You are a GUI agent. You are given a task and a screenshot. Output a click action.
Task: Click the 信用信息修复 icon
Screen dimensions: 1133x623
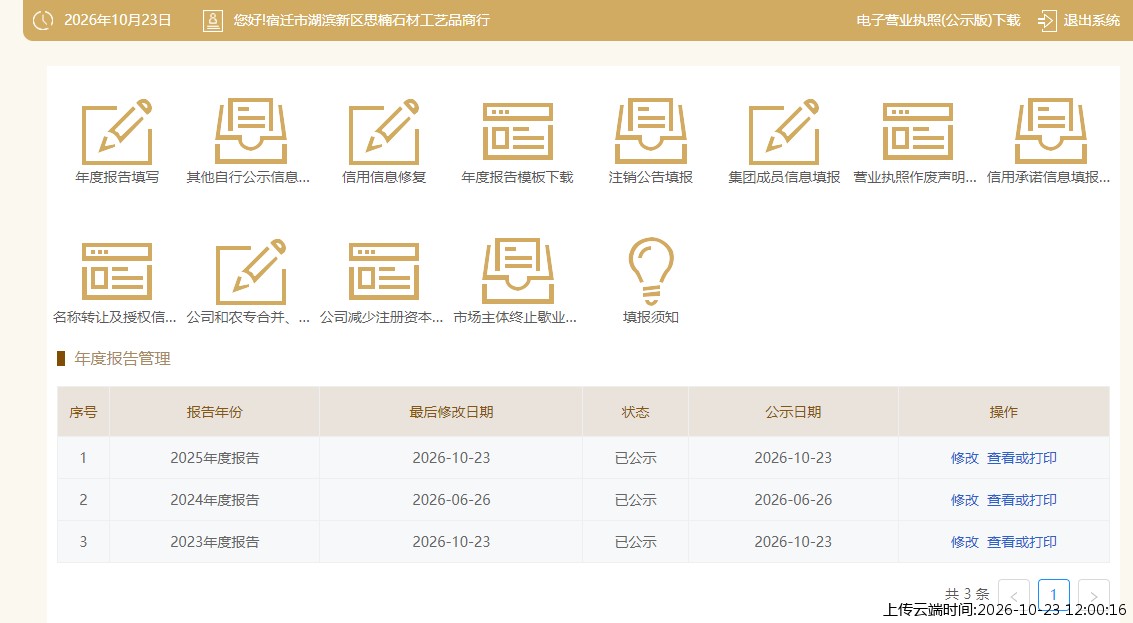tap(384, 132)
